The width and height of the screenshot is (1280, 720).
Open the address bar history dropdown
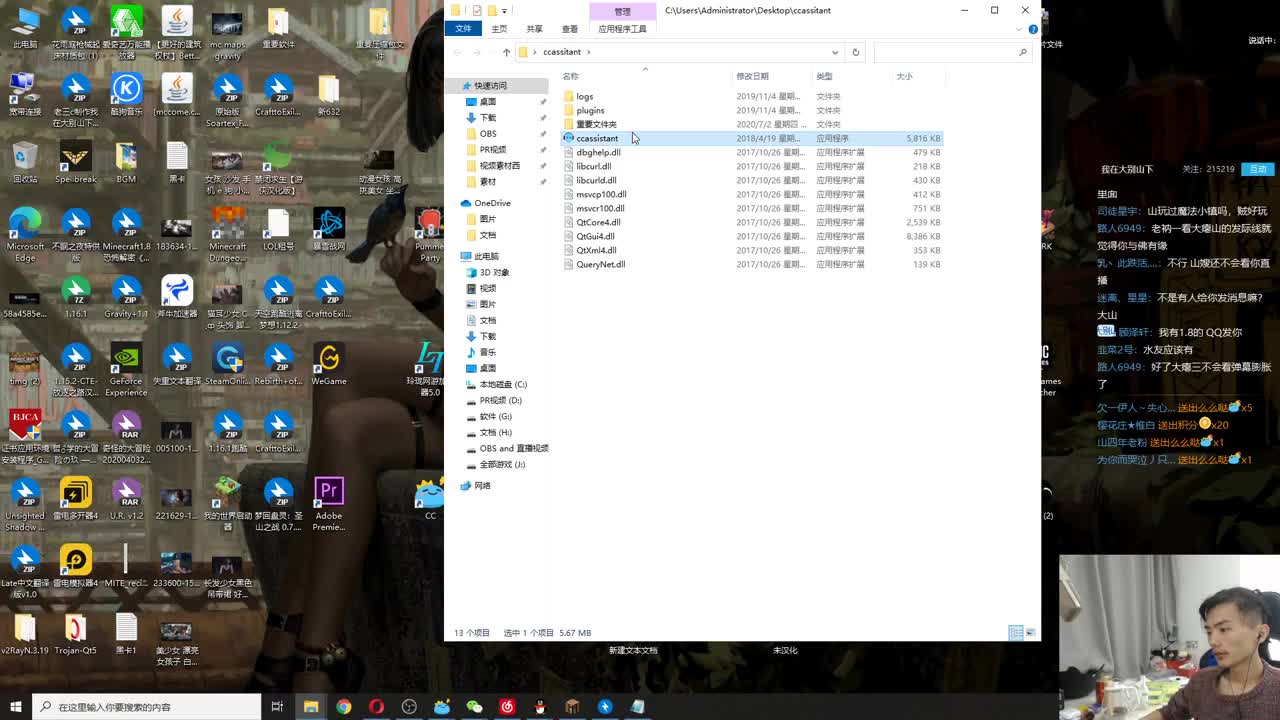[x=836, y=52]
